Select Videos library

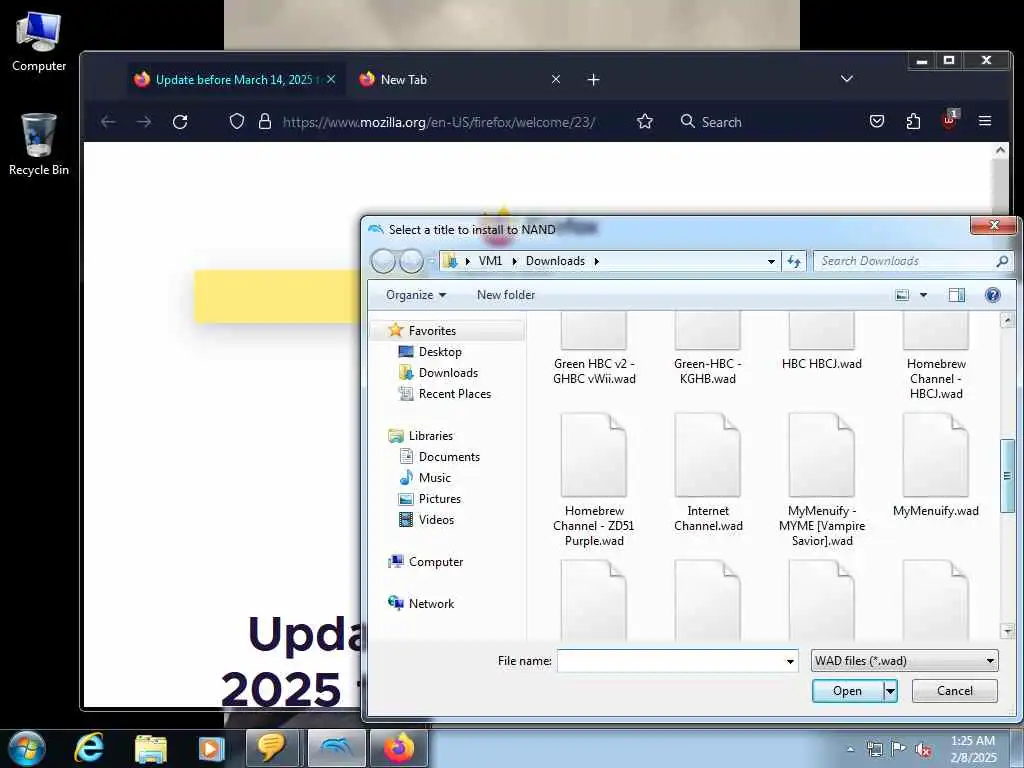[436, 520]
